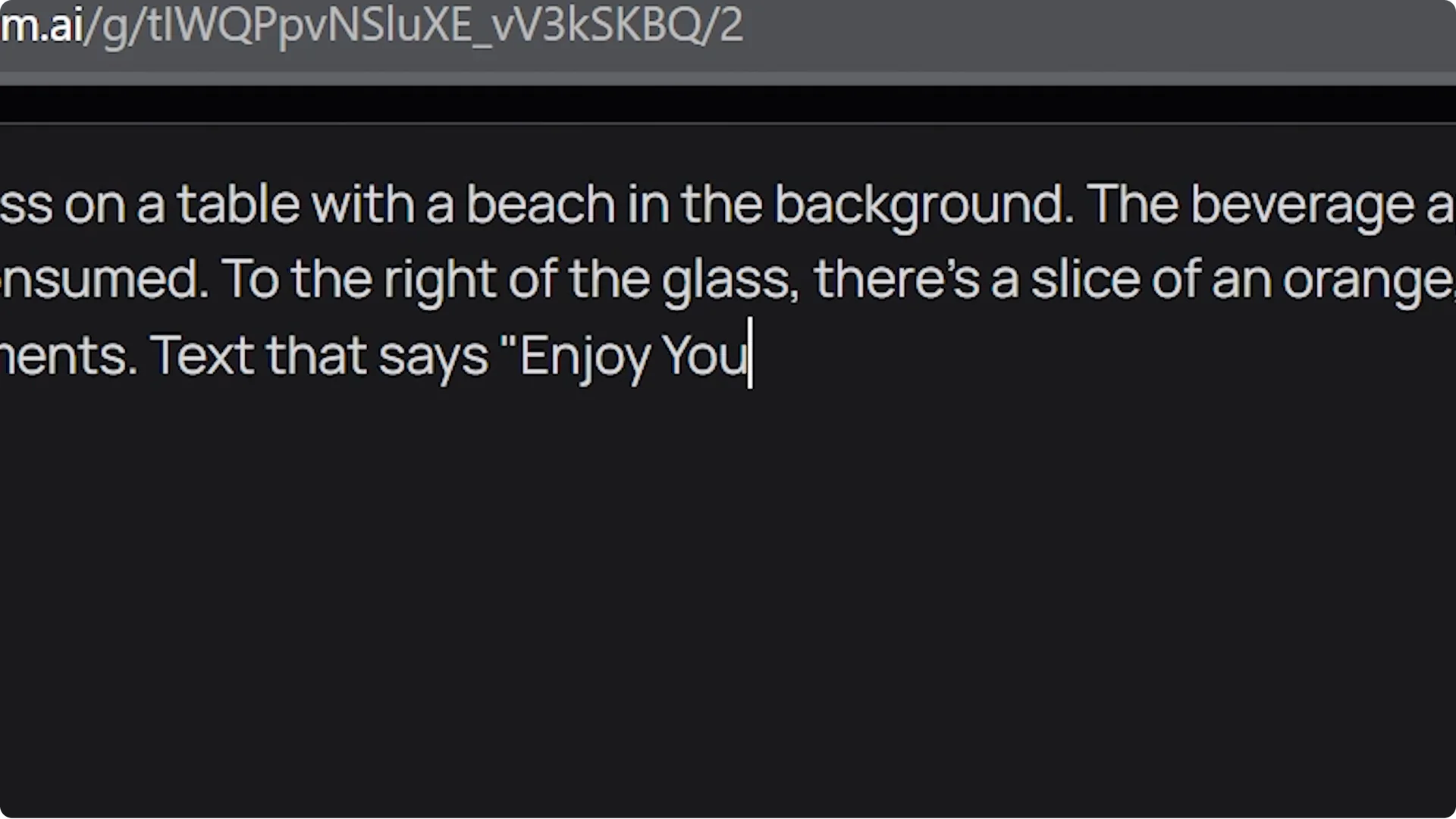Click the black strip below the address bar
Viewport: 1456px width, 819px height.
tap(728, 104)
